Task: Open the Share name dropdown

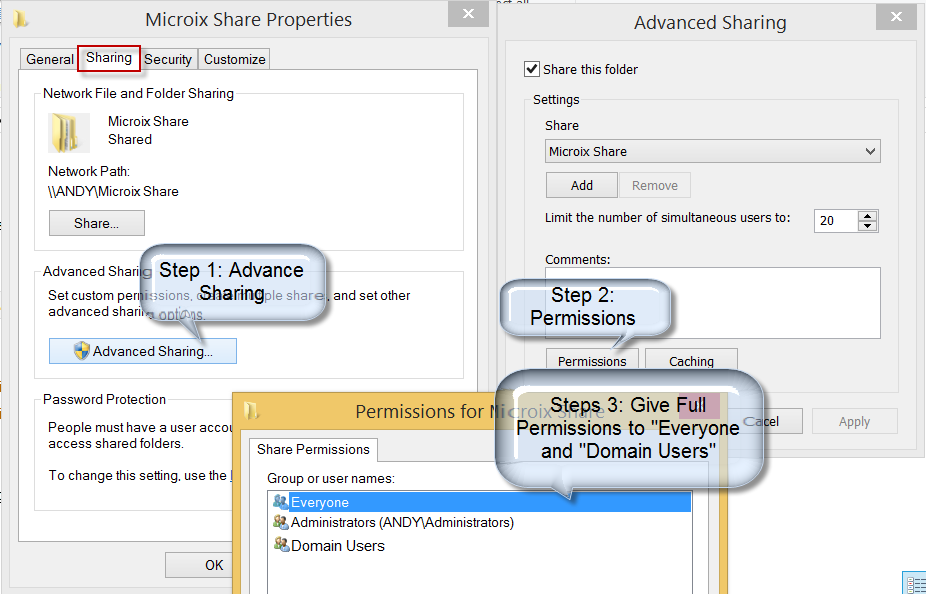Action: 870,152
